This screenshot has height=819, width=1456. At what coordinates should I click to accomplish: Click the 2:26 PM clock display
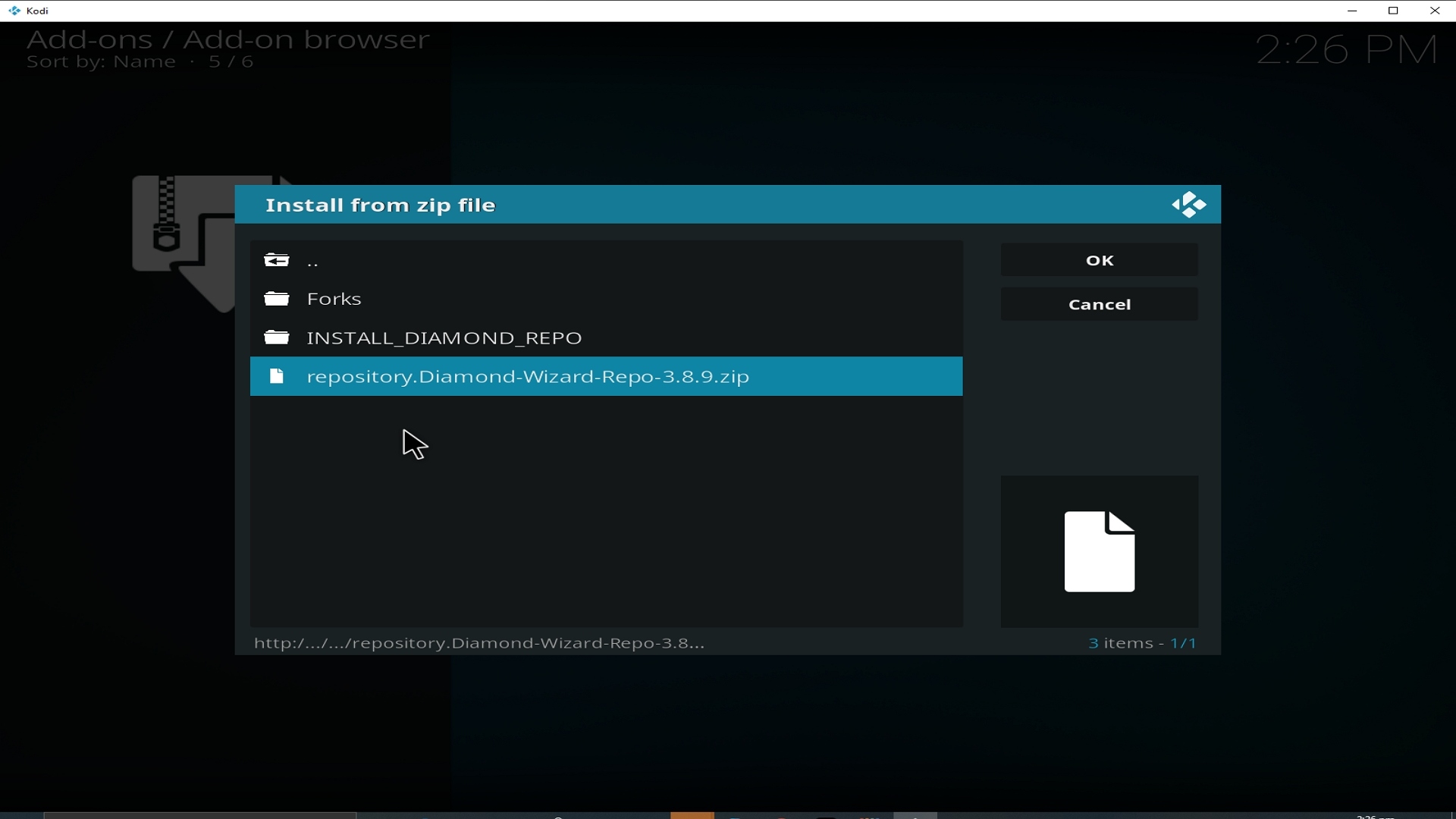1348,50
